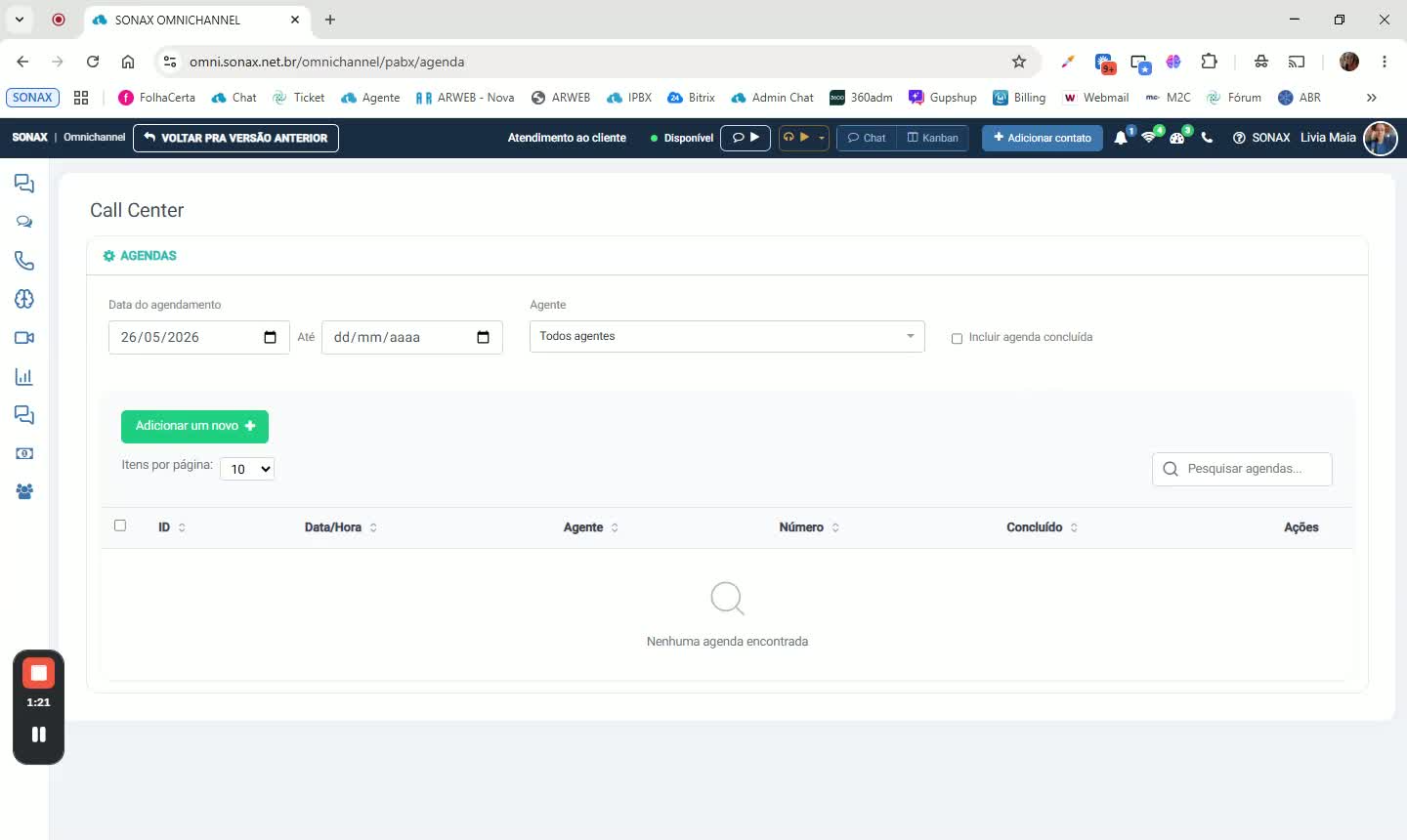Open the SONAX bookmark button
Viewport: 1407px width, 840px height.
point(32,98)
